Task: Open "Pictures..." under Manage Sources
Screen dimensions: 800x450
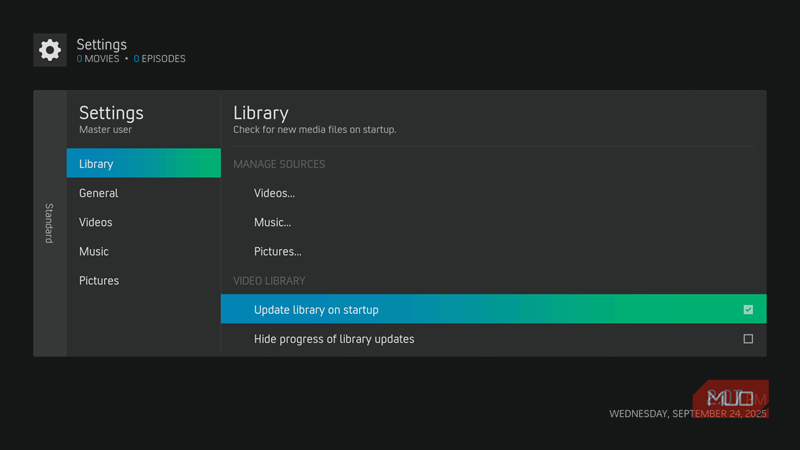Action: [277, 251]
